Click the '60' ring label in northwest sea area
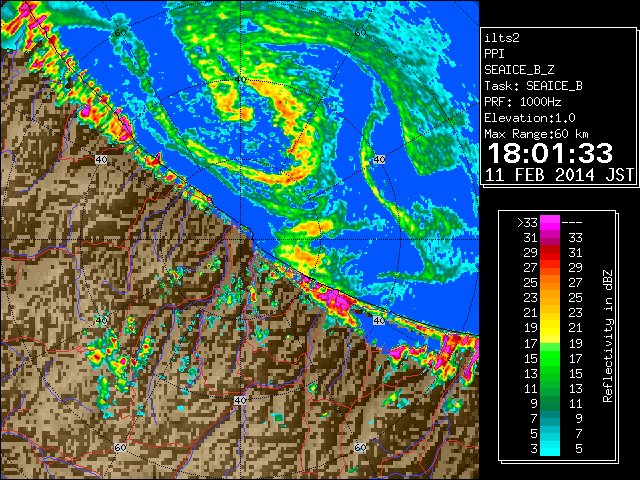The image size is (640, 480). coord(120,32)
